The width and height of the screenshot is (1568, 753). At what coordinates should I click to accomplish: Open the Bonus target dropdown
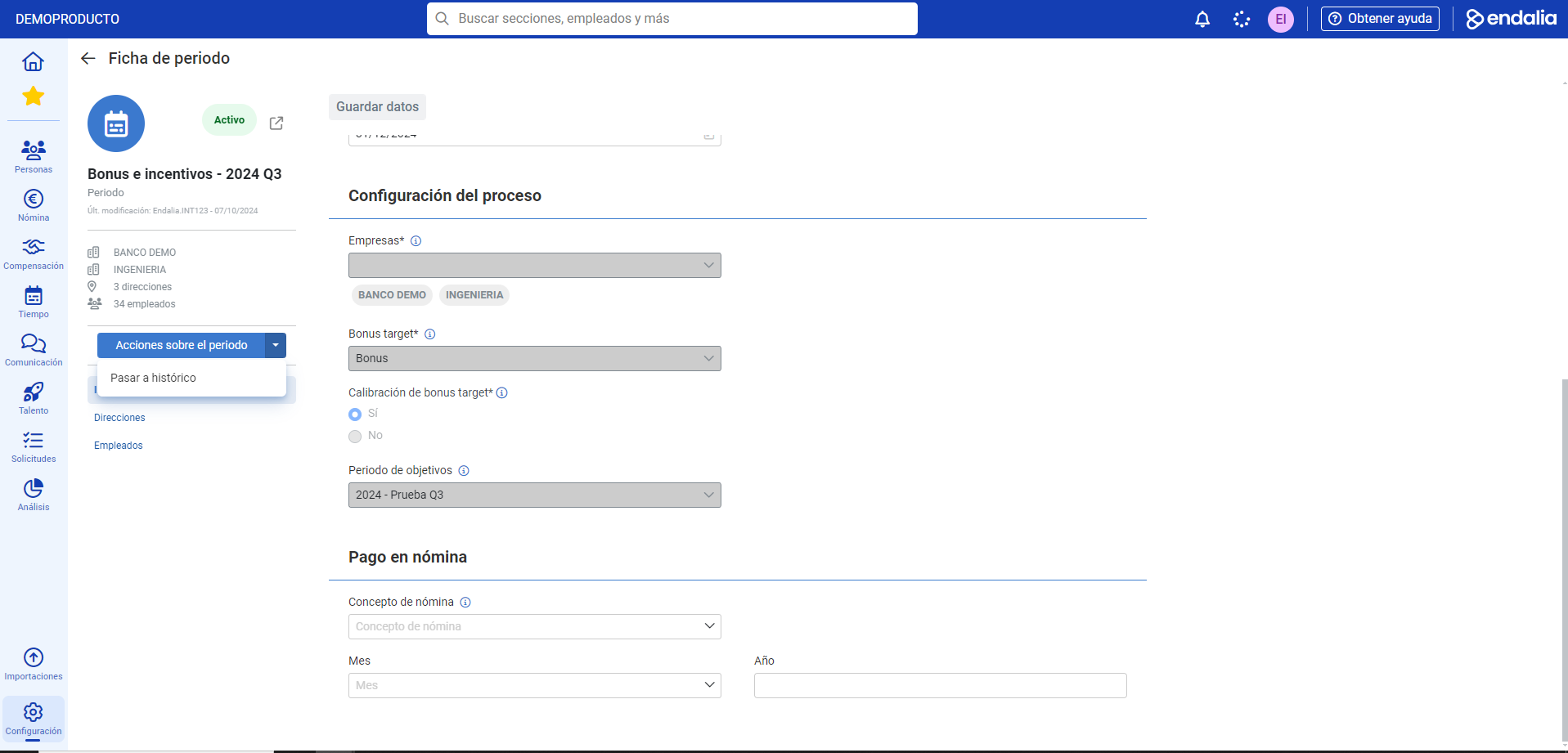click(x=535, y=359)
